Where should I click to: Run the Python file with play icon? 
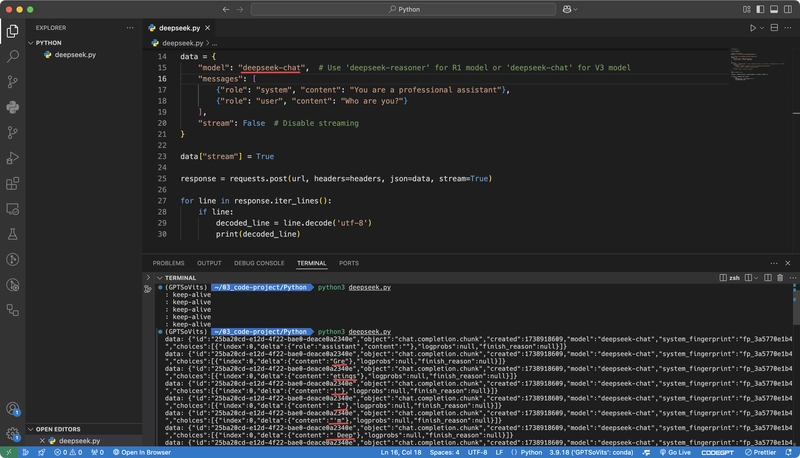pos(753,28)
